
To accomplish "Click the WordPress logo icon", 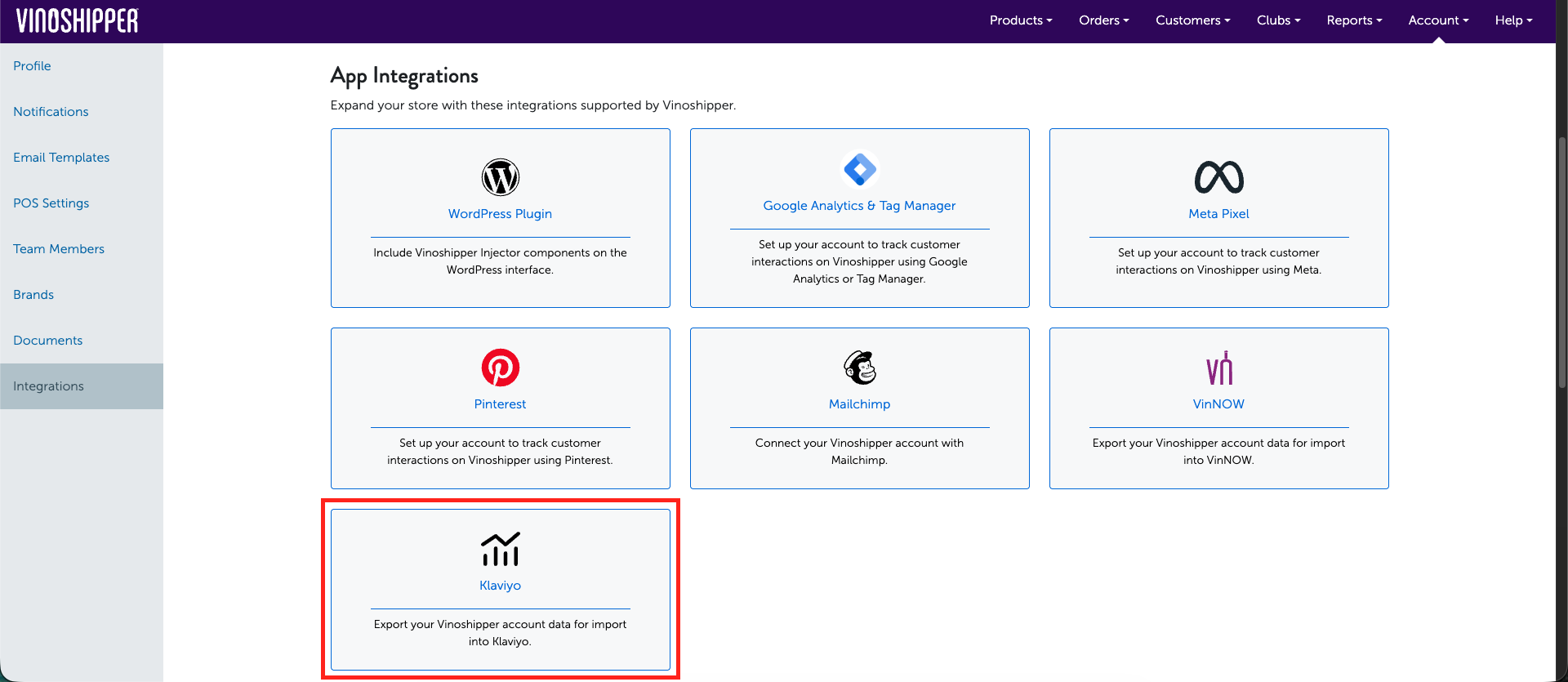I will click(500, 177).
